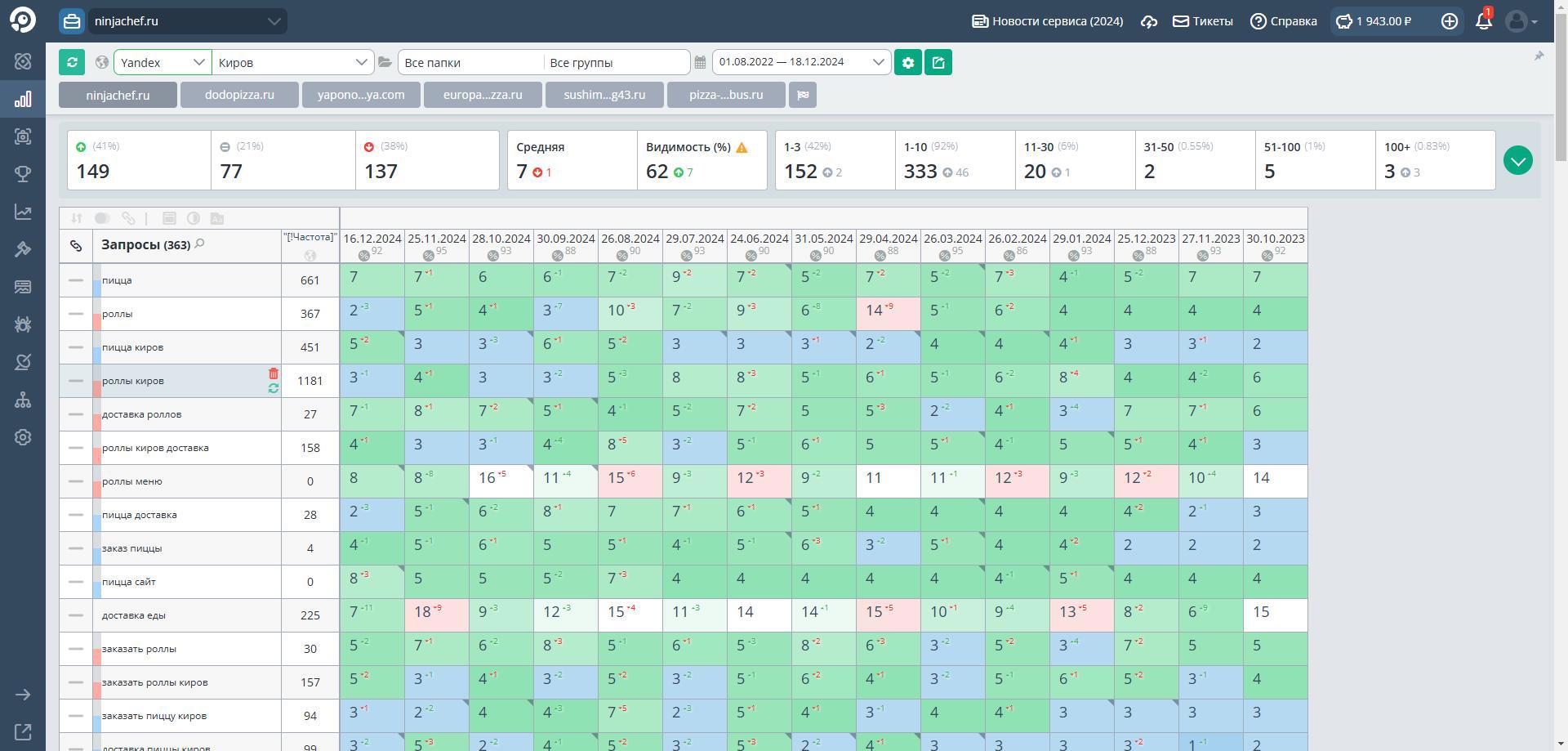The width and height of the screenshot is (1568, 751).
Task: Open the Все папки folder selector
Action: [470, 62]
